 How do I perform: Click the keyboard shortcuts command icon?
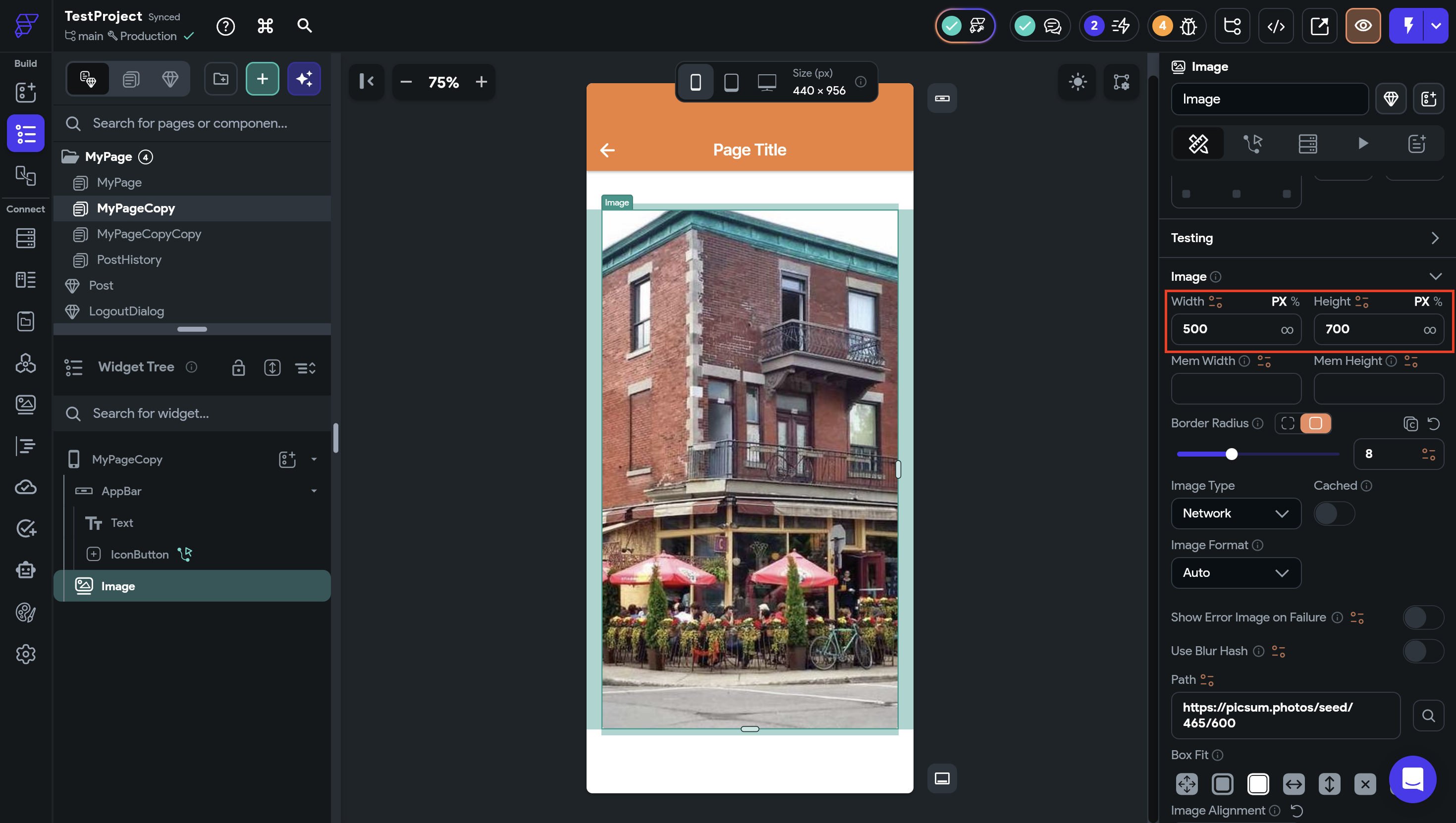pos(265,26)
